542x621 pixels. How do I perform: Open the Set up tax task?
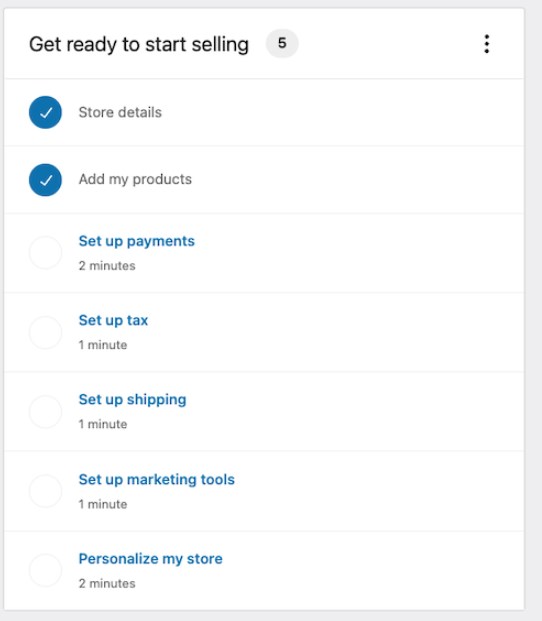tap(113, 320)
